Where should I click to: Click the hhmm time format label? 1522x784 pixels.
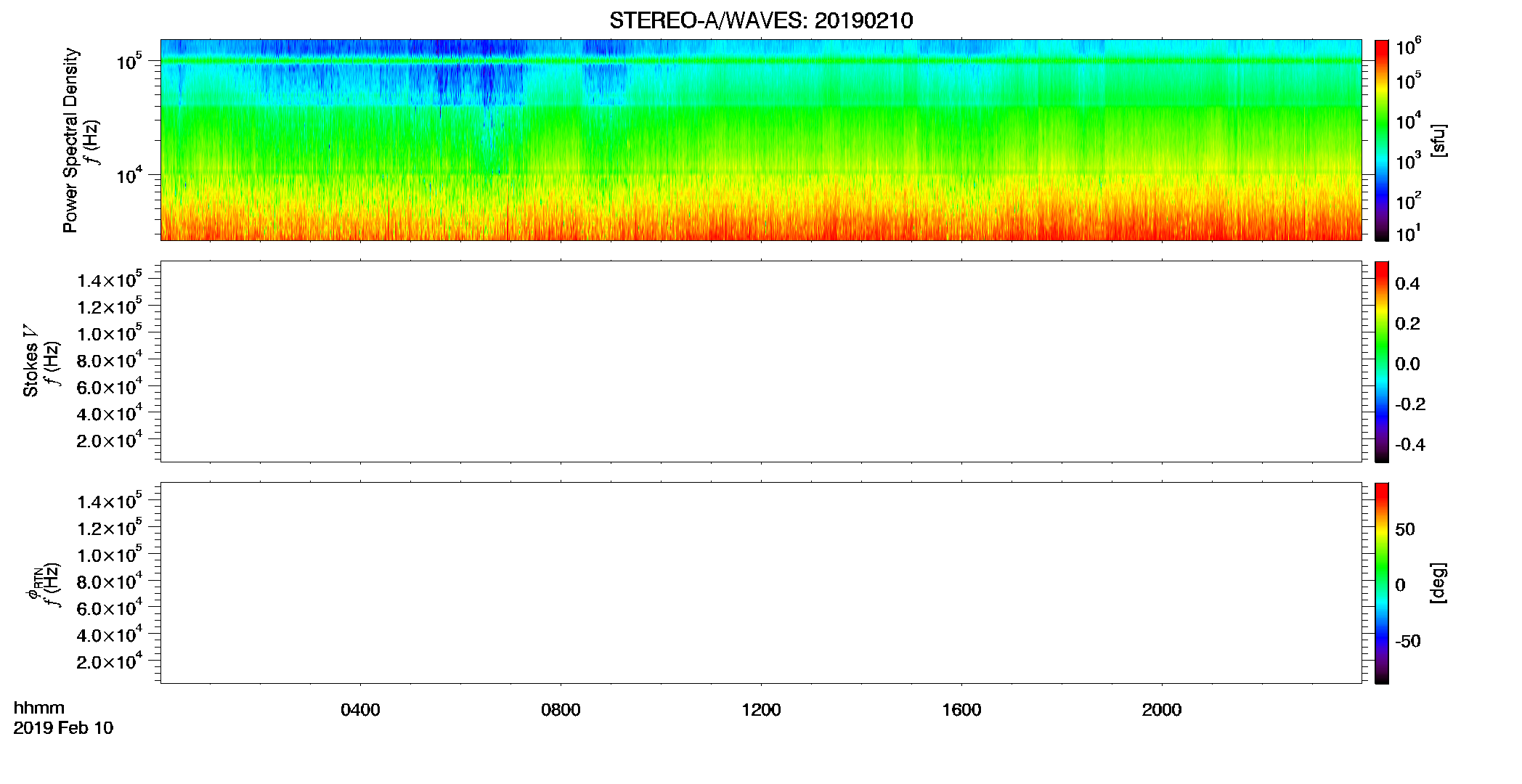pos(39,708)
